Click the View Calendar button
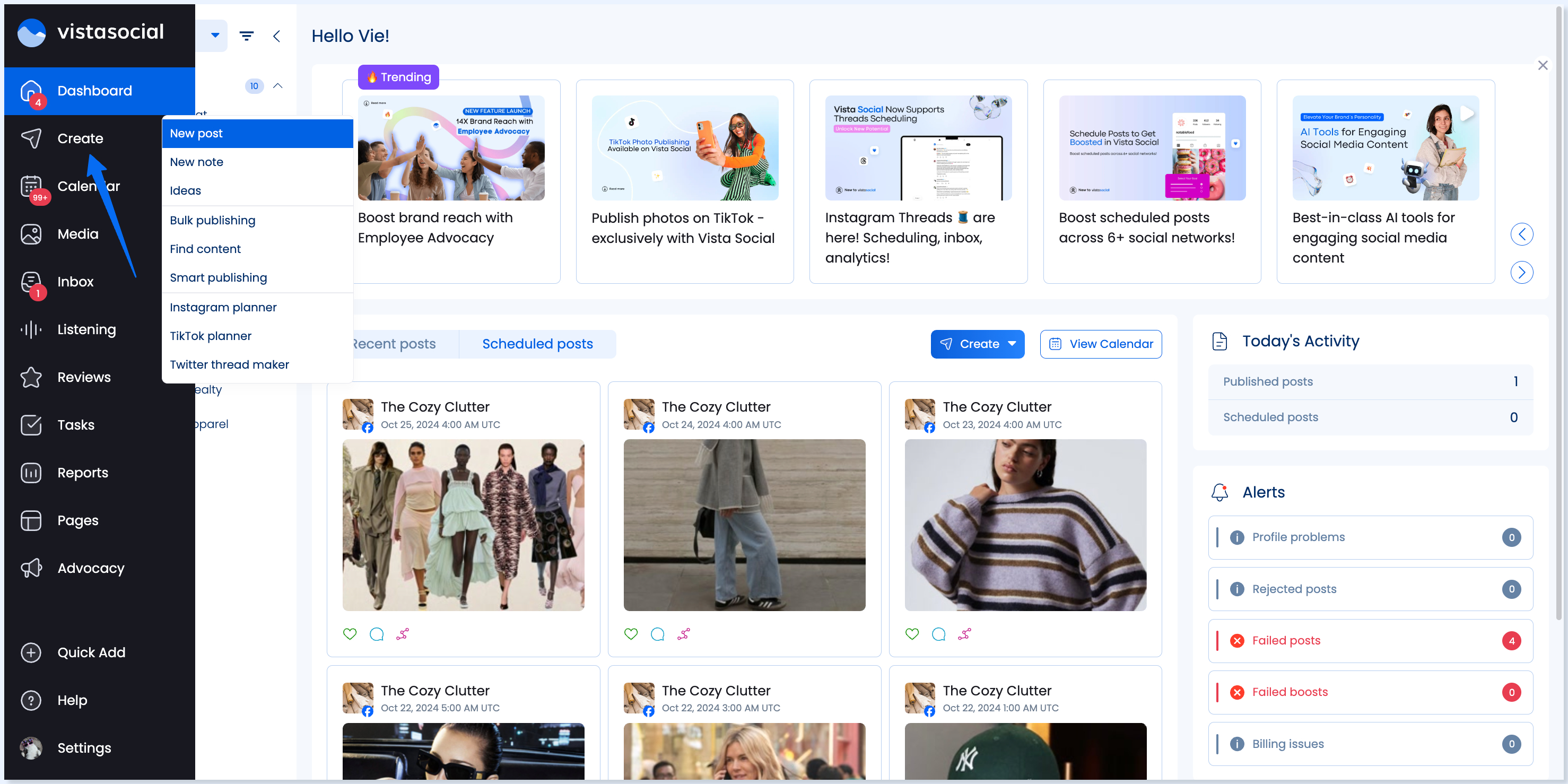Screen dimensions: 1568x784 tap(1101, 344)
